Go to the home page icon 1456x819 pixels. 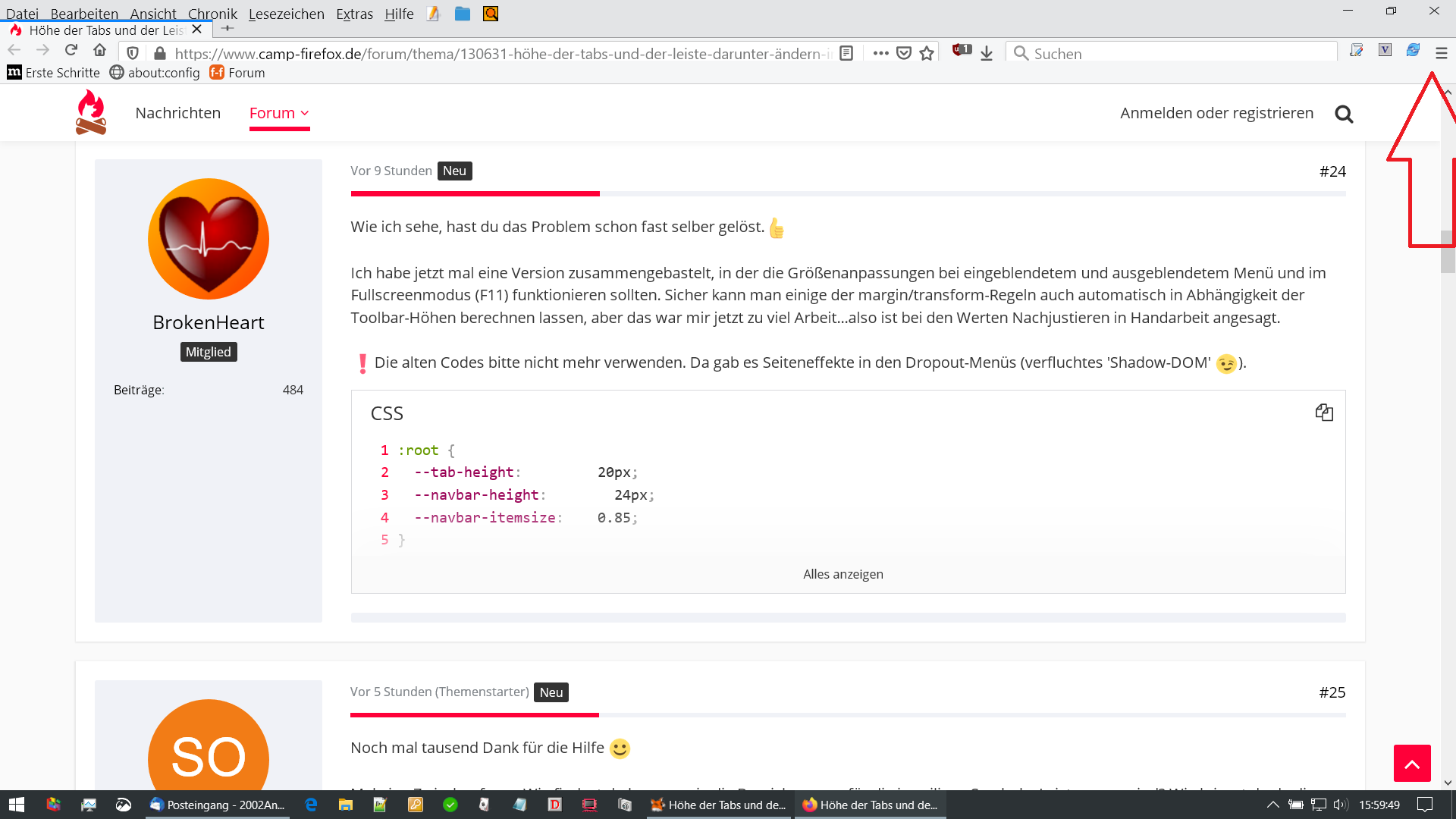99,50
